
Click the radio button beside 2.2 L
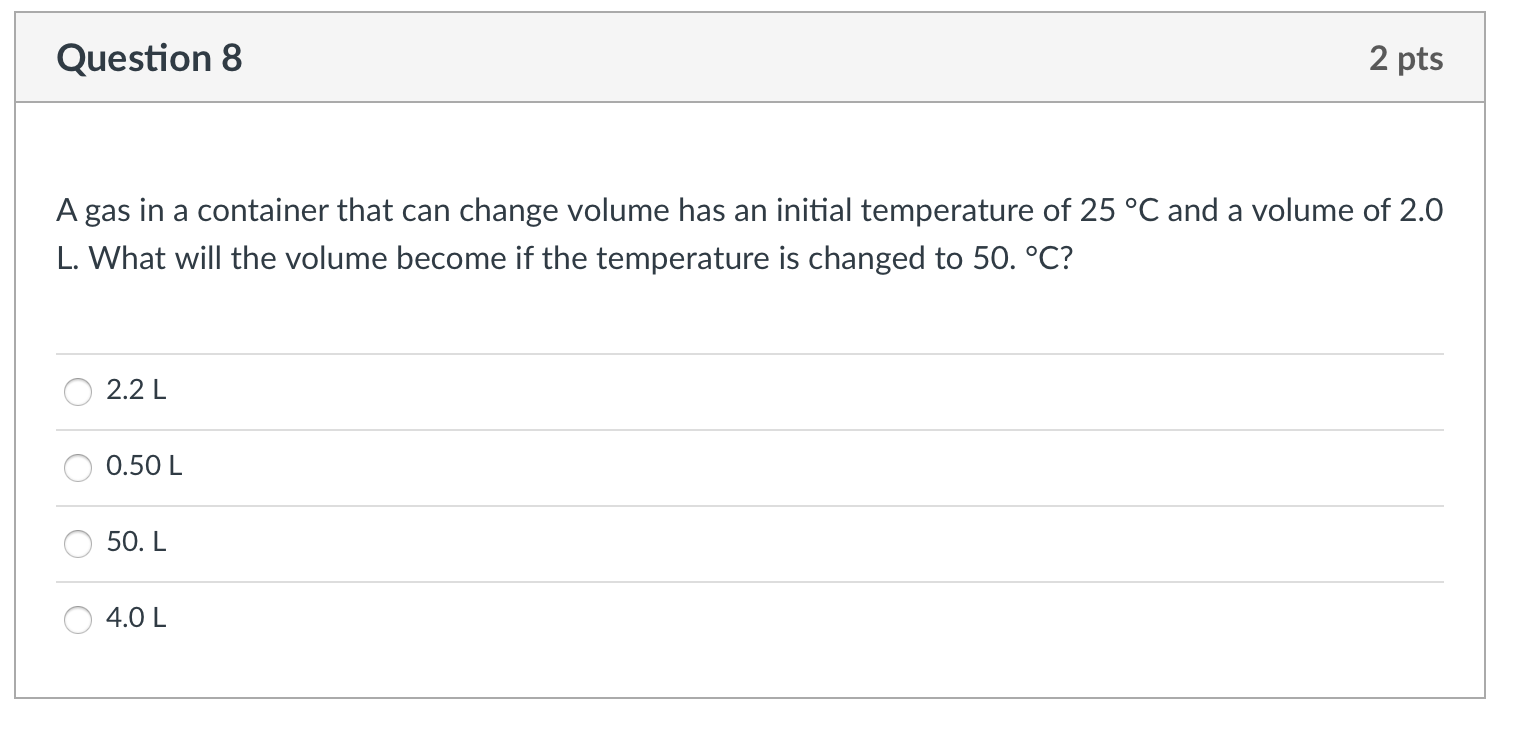click(x=77, y=392)
